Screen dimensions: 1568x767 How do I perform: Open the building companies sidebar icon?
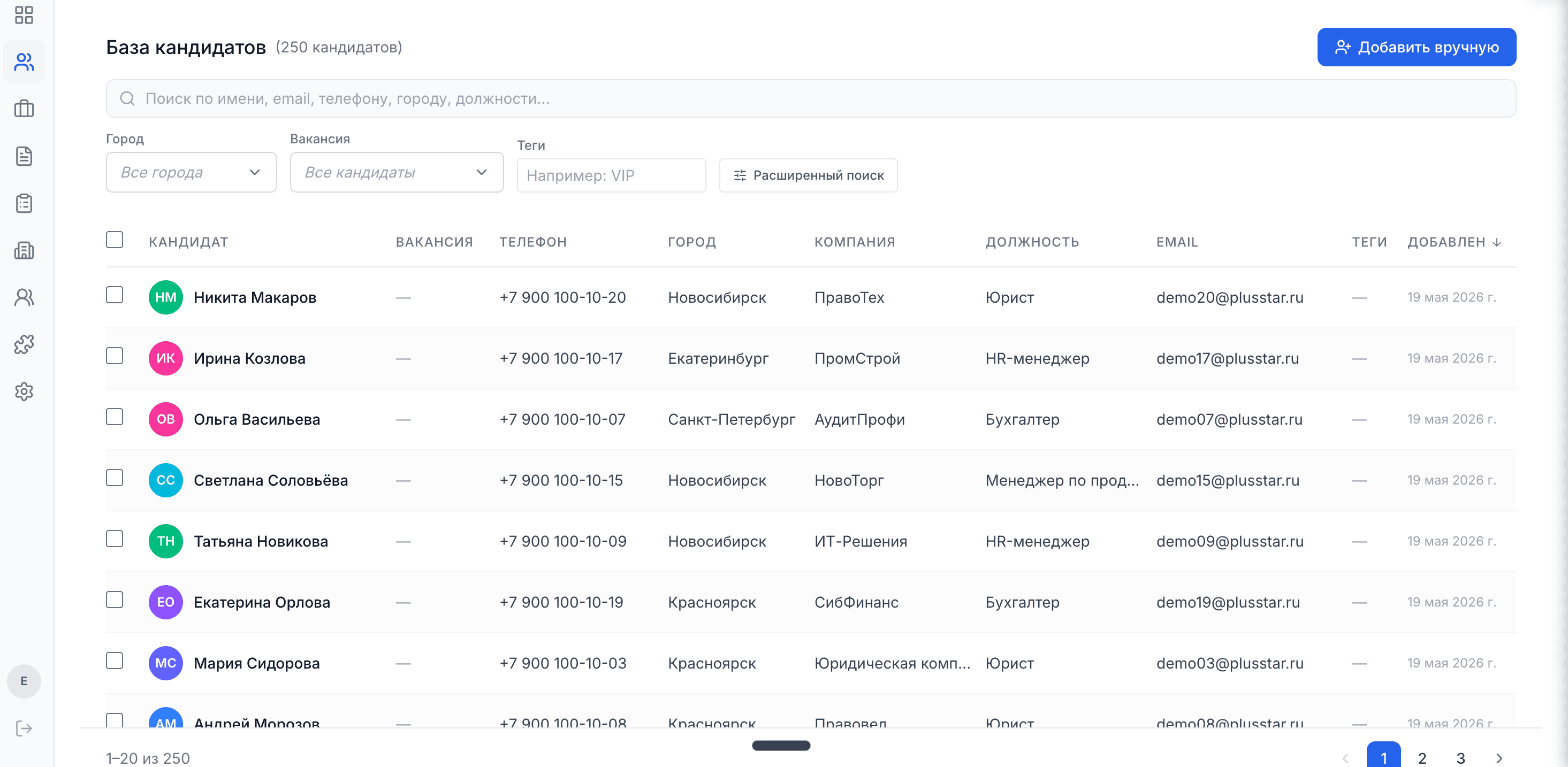tap(24, 250)
